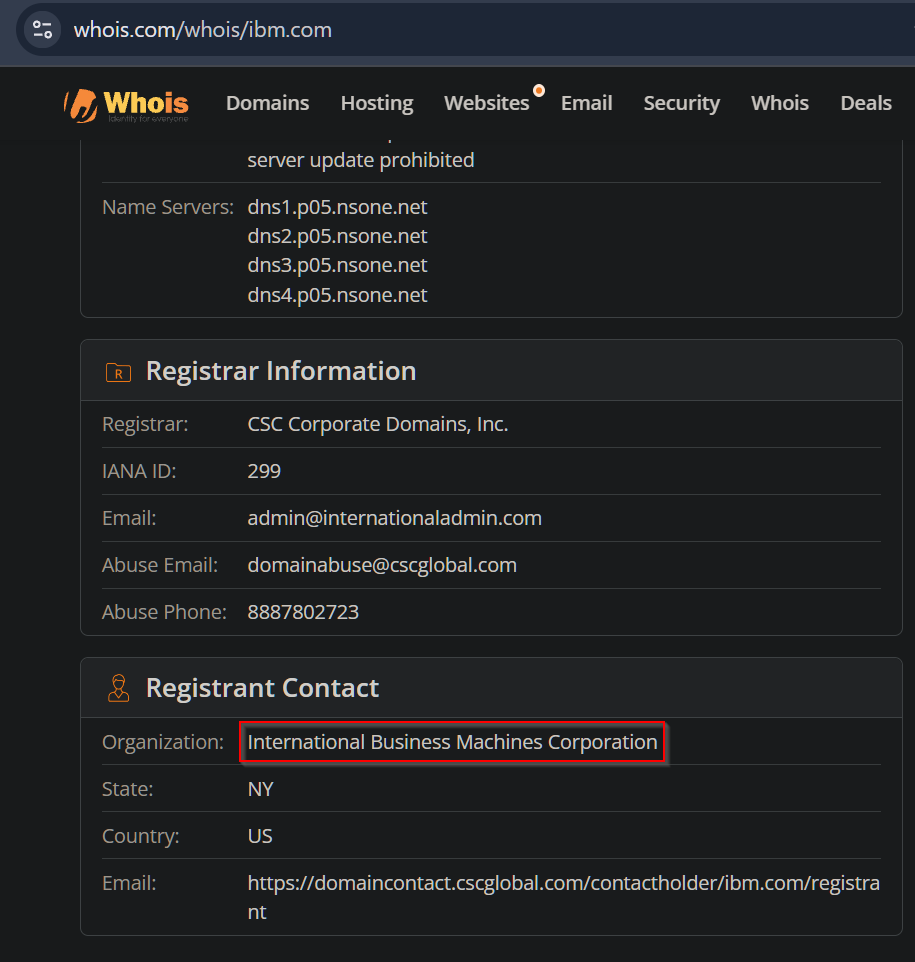Select name server dns1.p05.nsone.net
The image size is (915, 962).
coord(337,207)
